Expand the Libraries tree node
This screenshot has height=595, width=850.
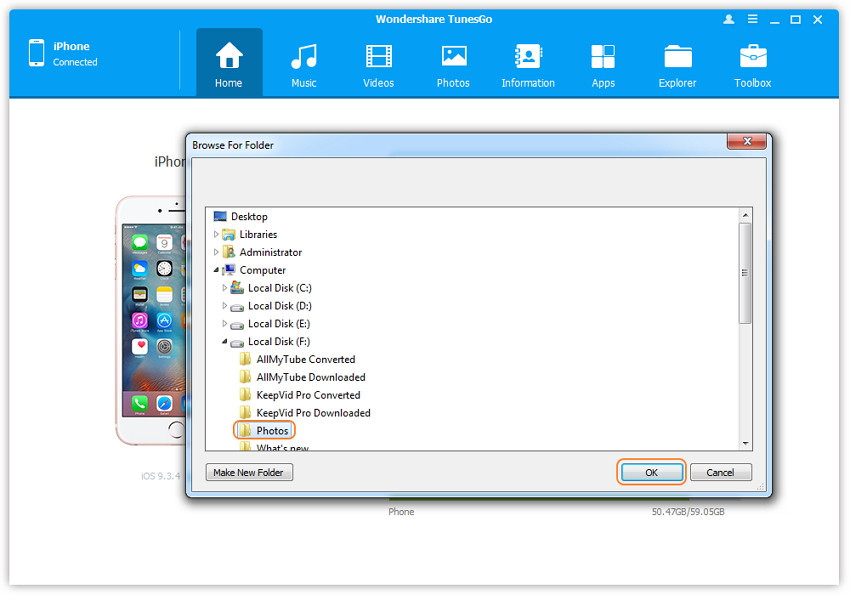coord(216,234)
